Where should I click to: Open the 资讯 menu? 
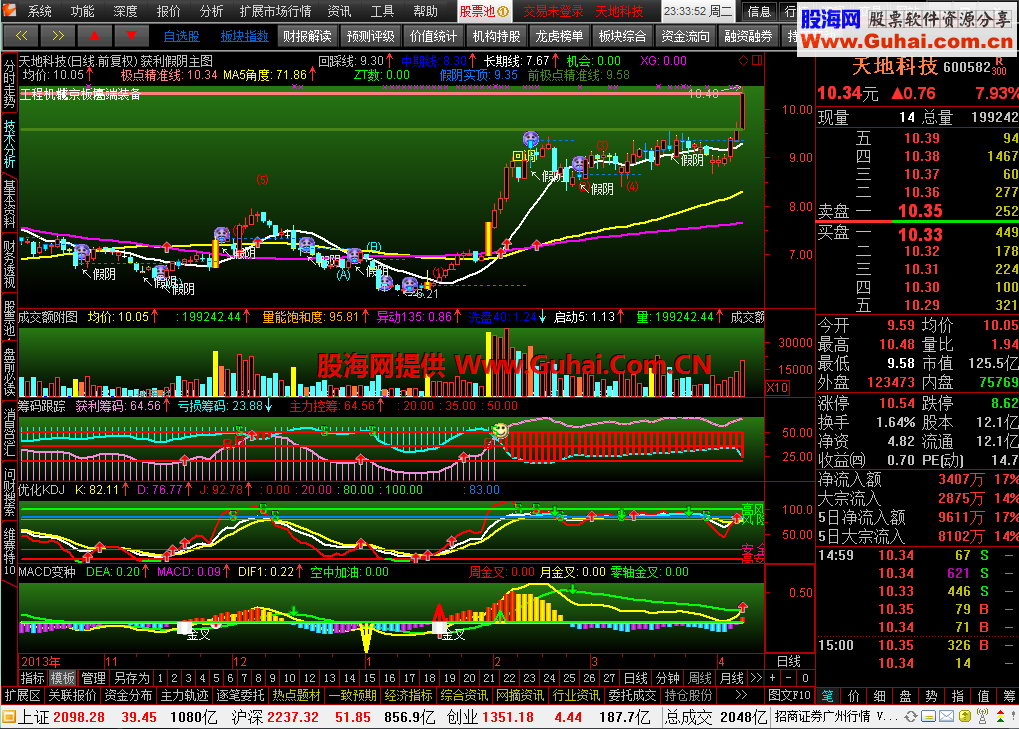click(x=339, y=11)
